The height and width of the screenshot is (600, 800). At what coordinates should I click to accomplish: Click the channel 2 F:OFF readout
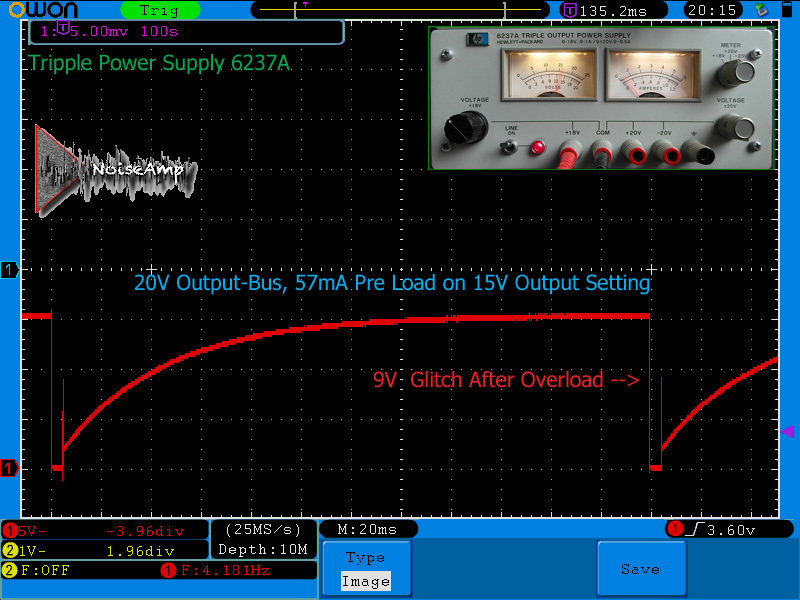(x=45, y=570)
